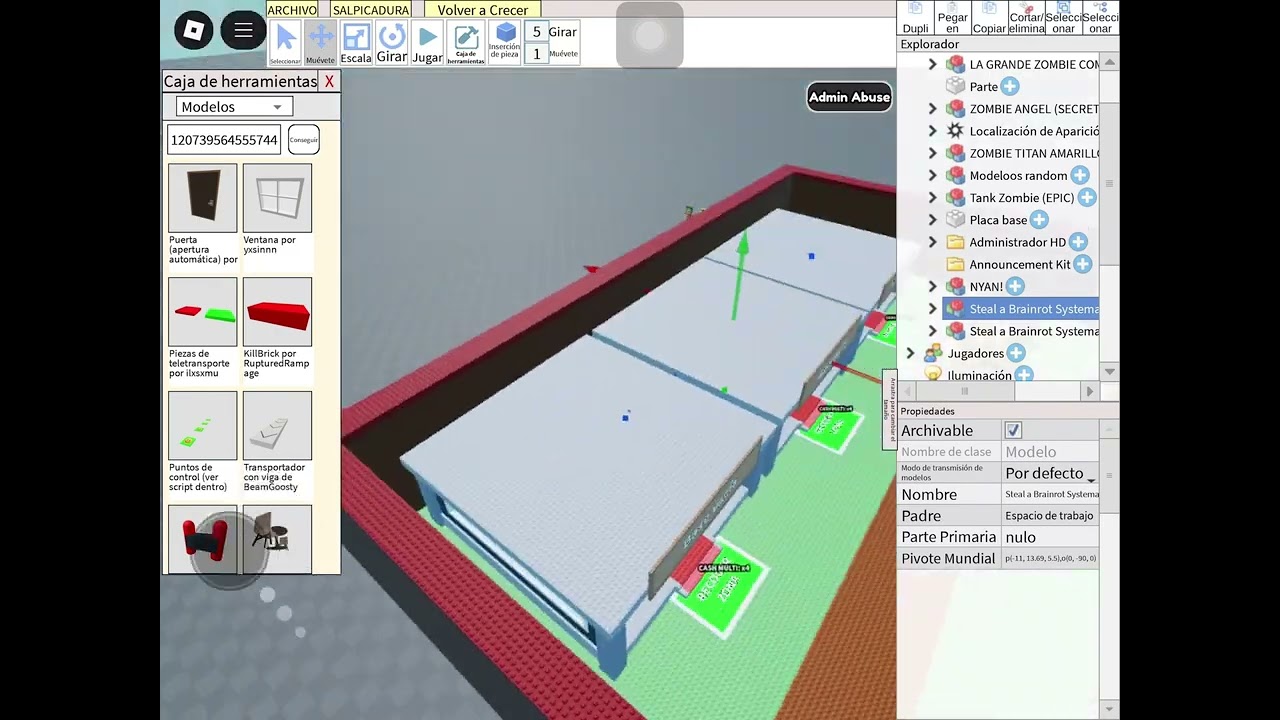Viewport: 1280px width, 720px height.
Task: Add child to Administrador HD
Action: 1078,242
